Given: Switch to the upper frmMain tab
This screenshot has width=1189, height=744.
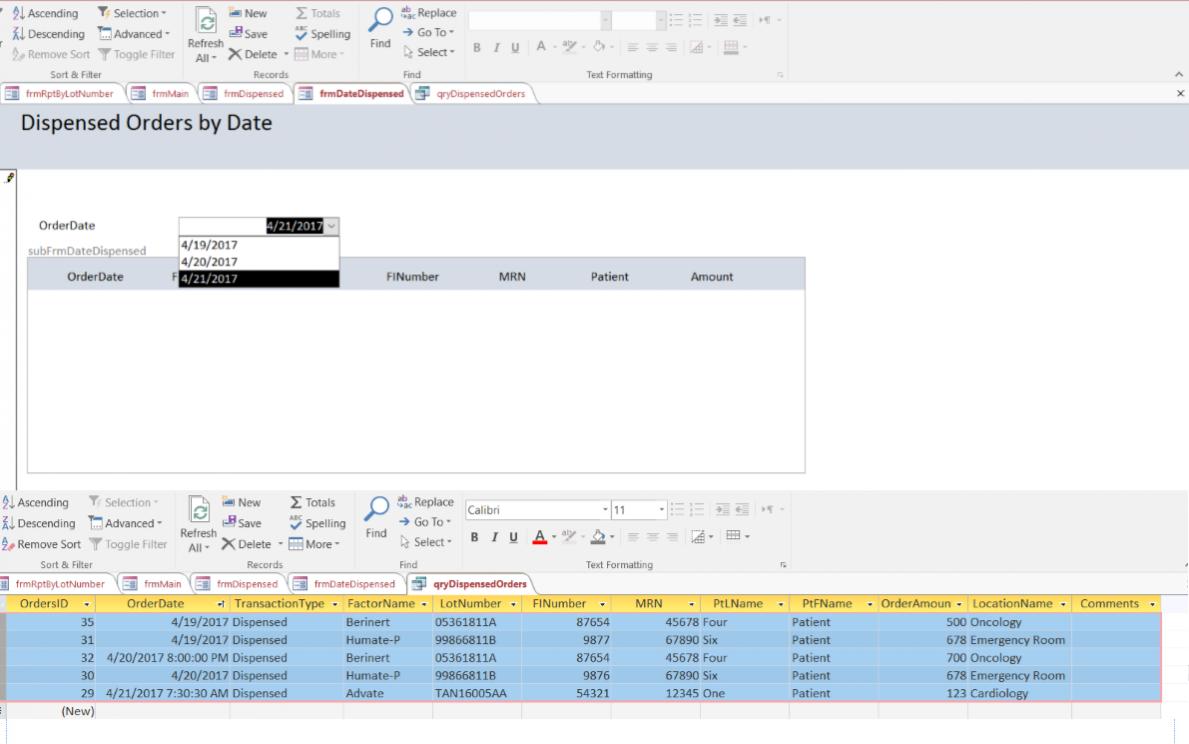Looking at the screenshot, I should tap(161, 93).
